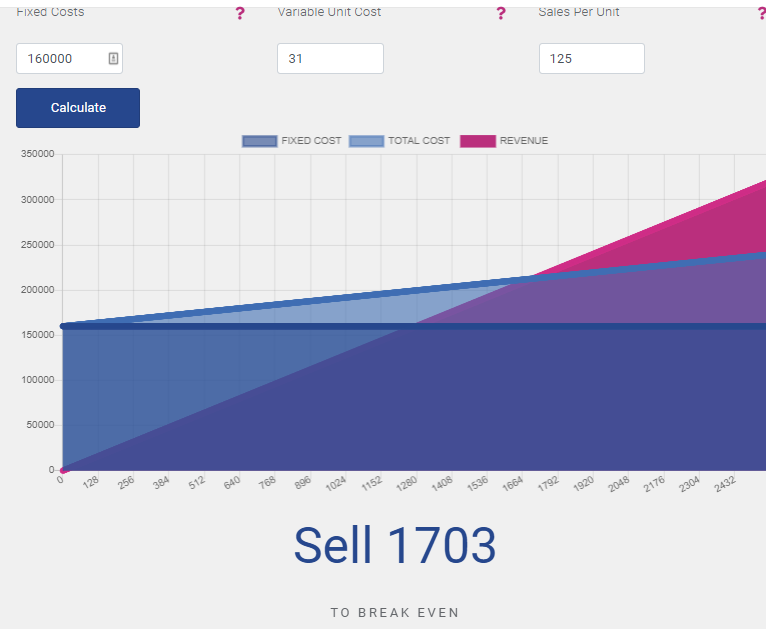Click the 350000 label on the y-axis

[x=37, y=154]
